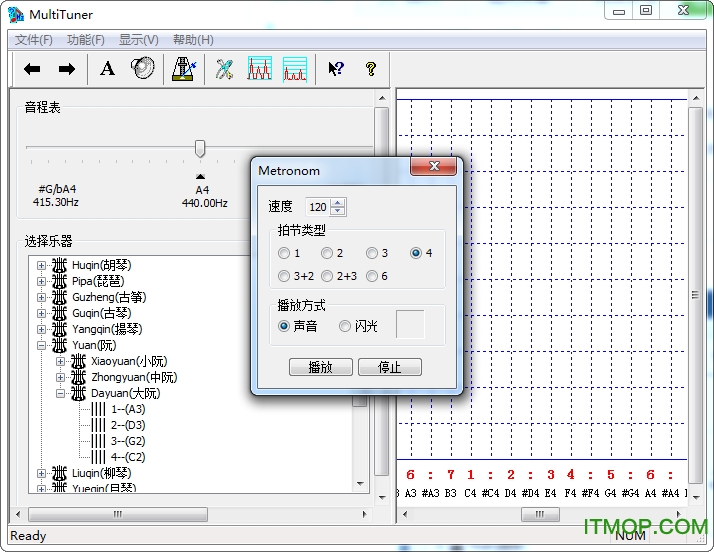Click the instrument tree scroll down arrow

[x=360, y=484]
